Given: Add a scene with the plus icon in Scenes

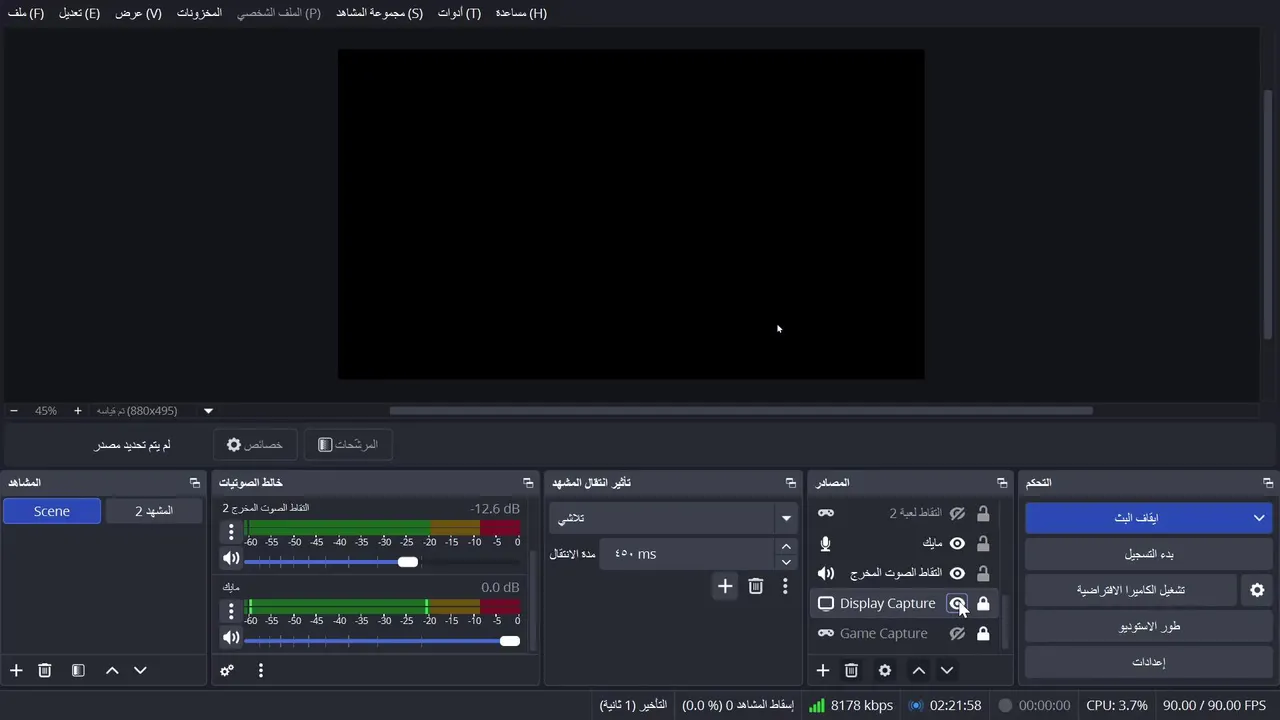Looking at the screenshot, I should point(16,670).
